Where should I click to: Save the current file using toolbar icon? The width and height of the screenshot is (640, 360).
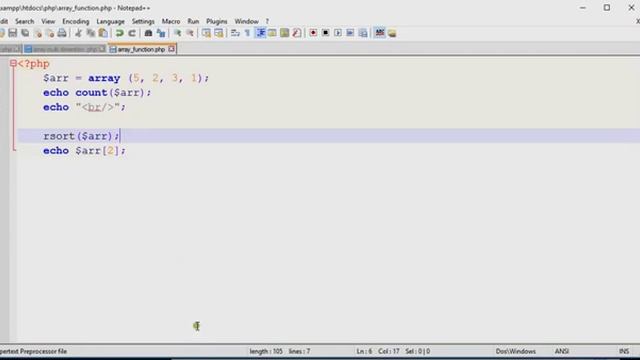[13, 33]
